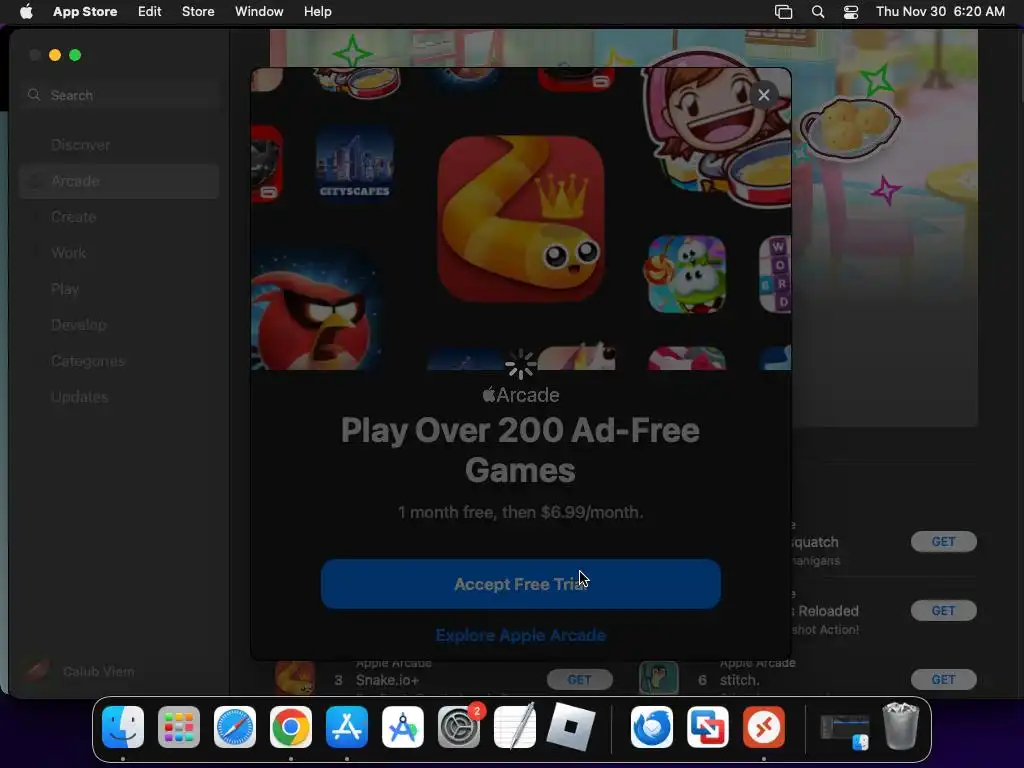Open the App Store menu
Viewport: 1024px width, 768px height.
click(85, 11)
